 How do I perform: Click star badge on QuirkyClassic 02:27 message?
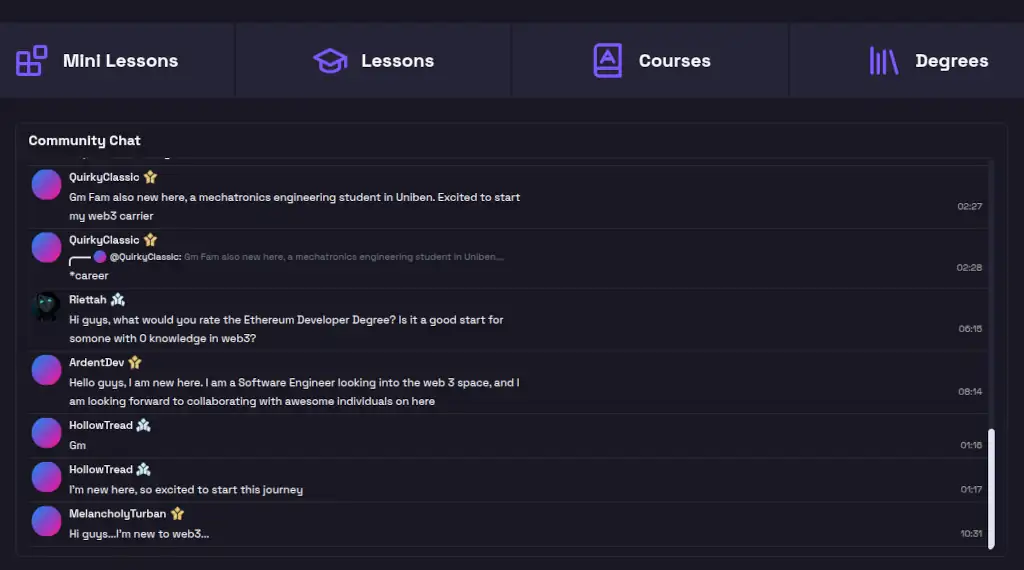point(150,177)
